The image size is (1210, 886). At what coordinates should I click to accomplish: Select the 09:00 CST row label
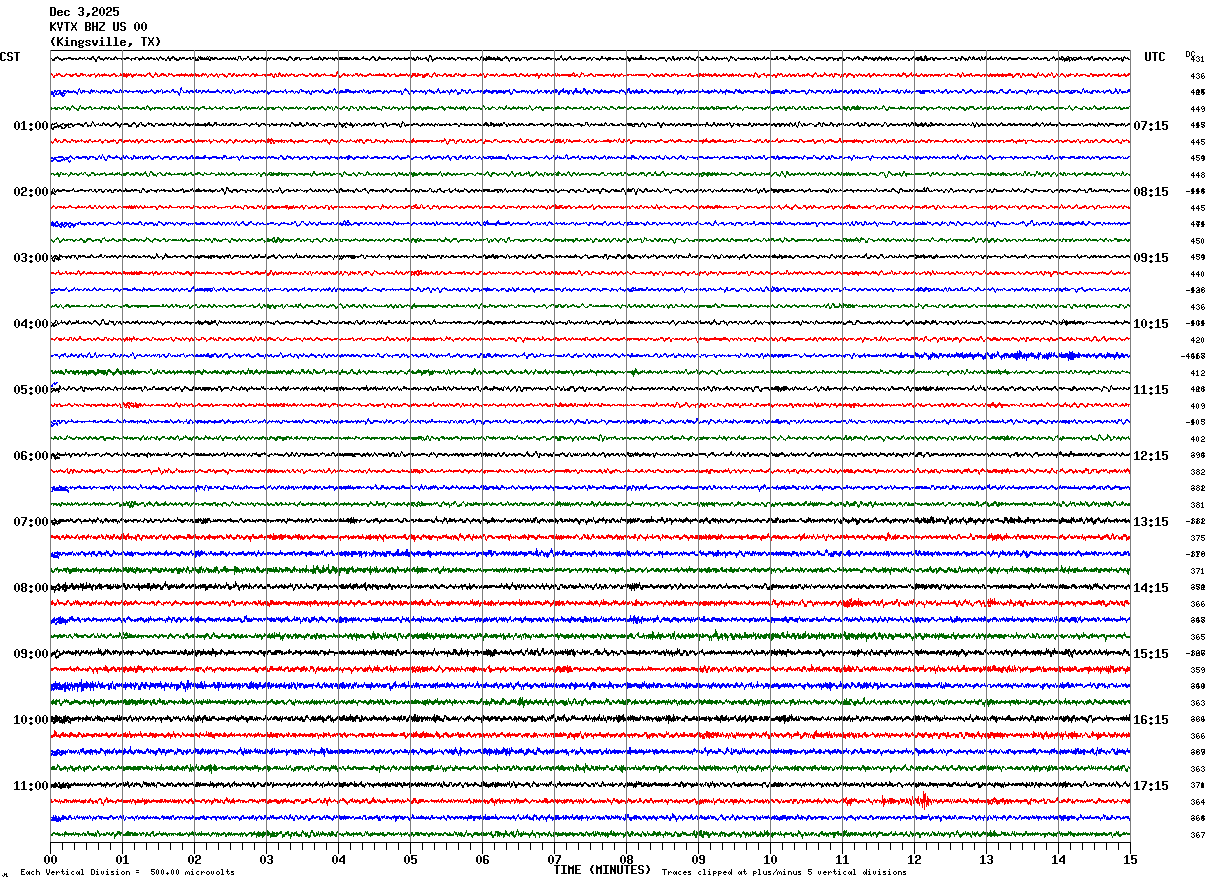pos(31,654)
